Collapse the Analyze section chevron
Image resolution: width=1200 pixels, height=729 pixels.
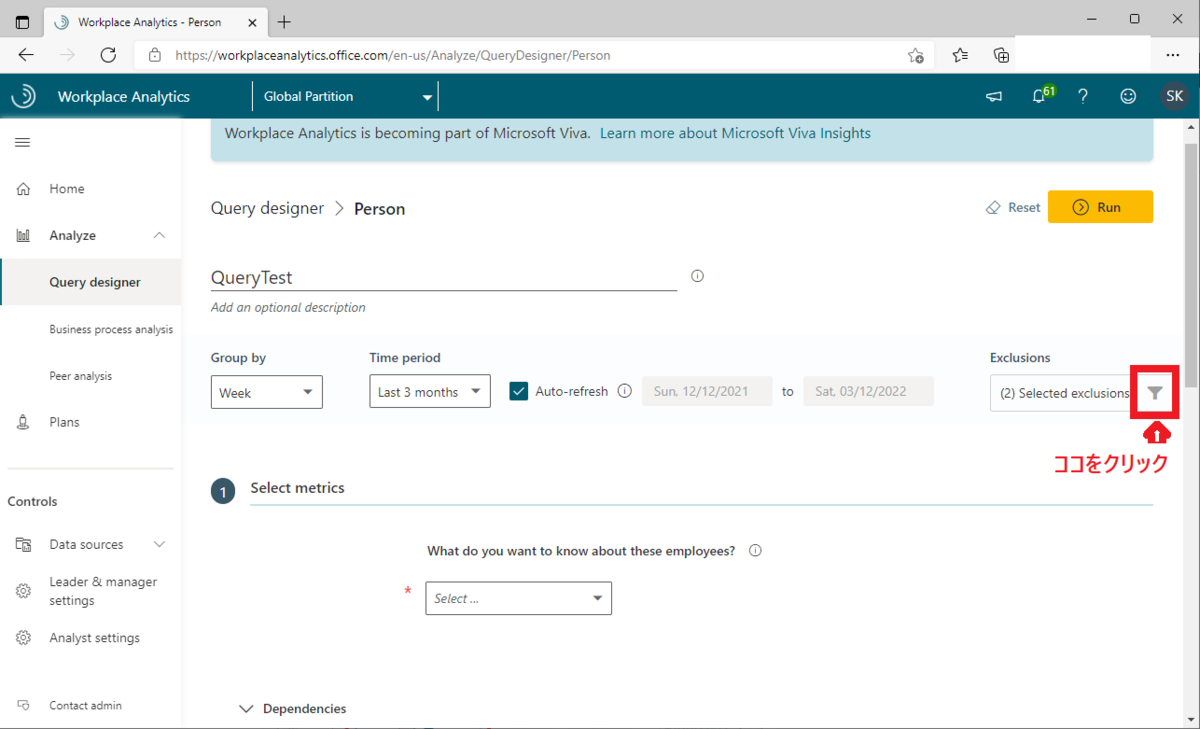click(x=159, y=235)
